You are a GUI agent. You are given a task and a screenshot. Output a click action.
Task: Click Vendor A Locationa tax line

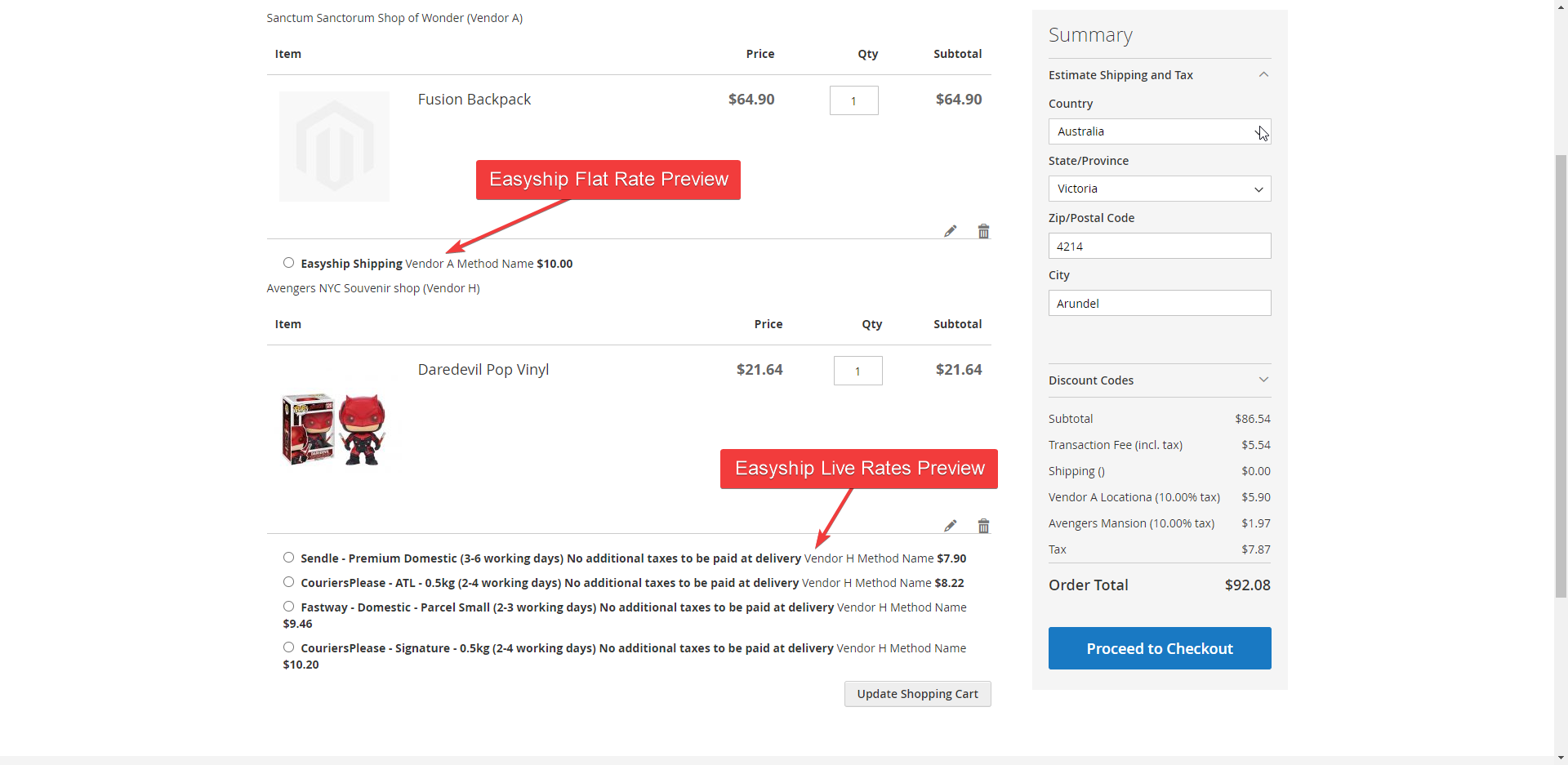click(1160, 497)
